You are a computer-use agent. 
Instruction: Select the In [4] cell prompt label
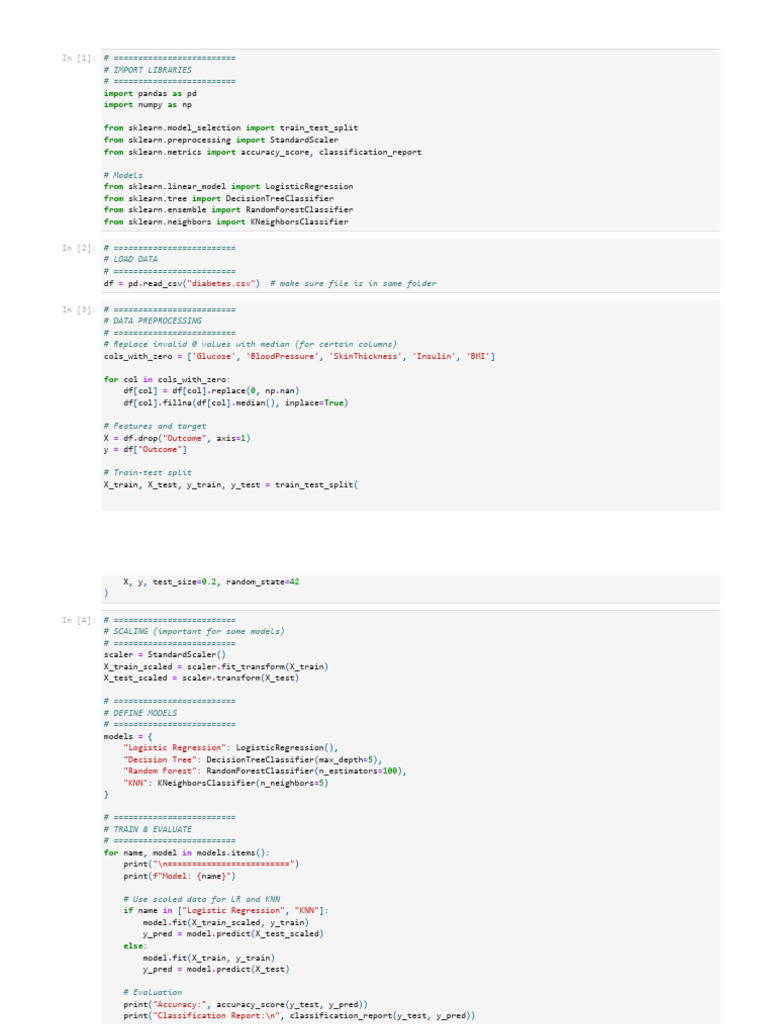(78, 620)
